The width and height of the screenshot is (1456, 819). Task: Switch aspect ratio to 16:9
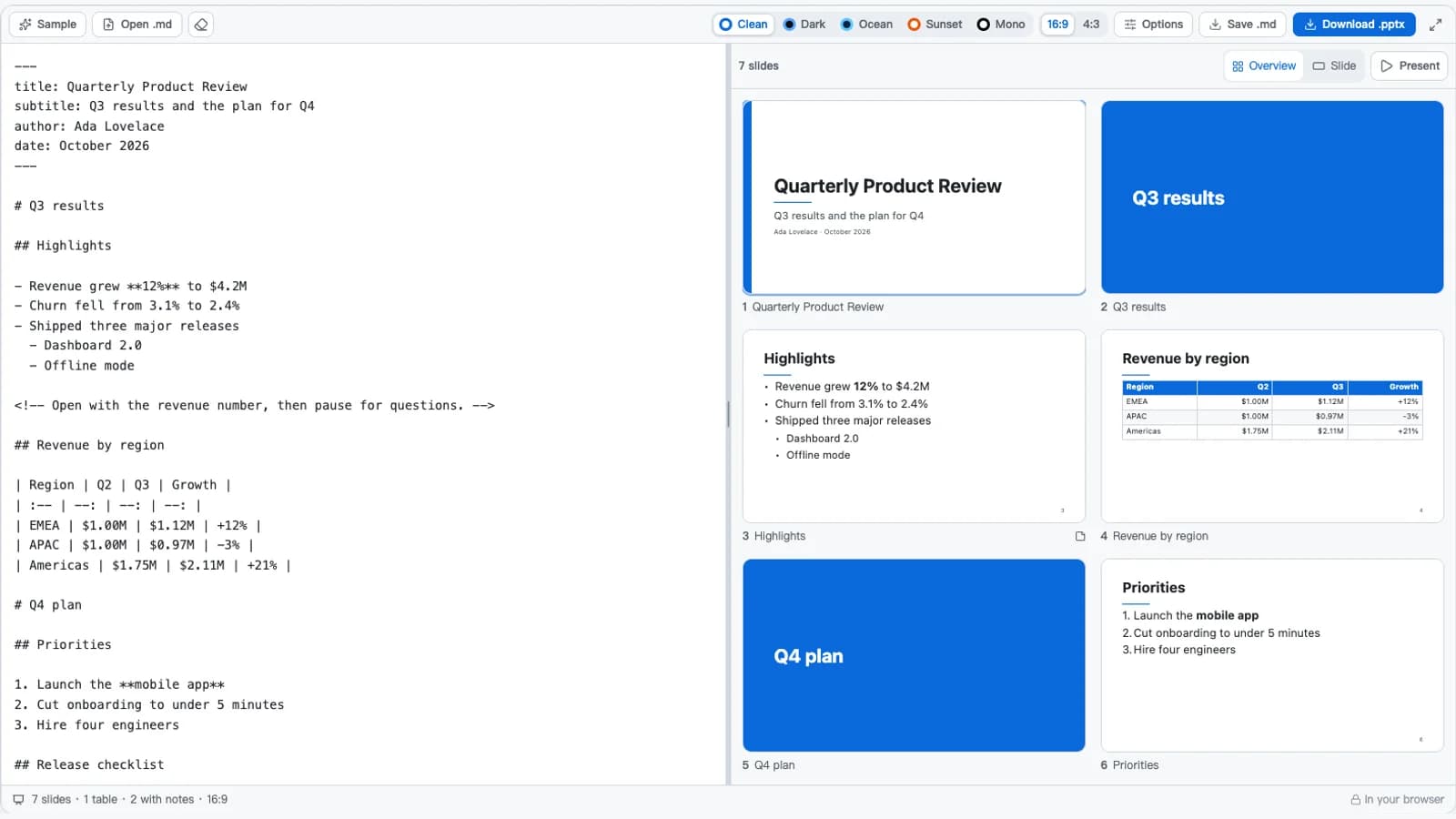1057,25
